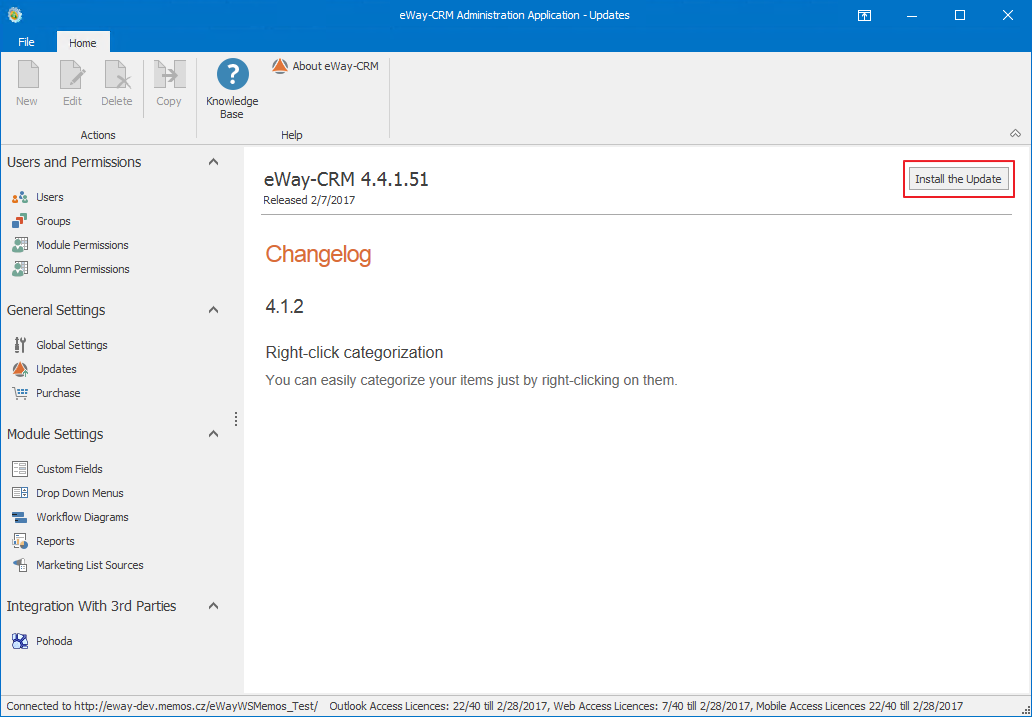Collapse the Module Settings group
This screenshot has width=1032, height=717.
tap(213, 434)
